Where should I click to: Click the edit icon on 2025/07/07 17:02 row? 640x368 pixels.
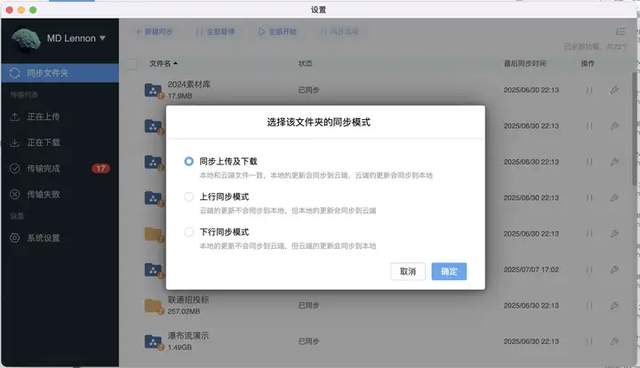[x=614, y=269]
